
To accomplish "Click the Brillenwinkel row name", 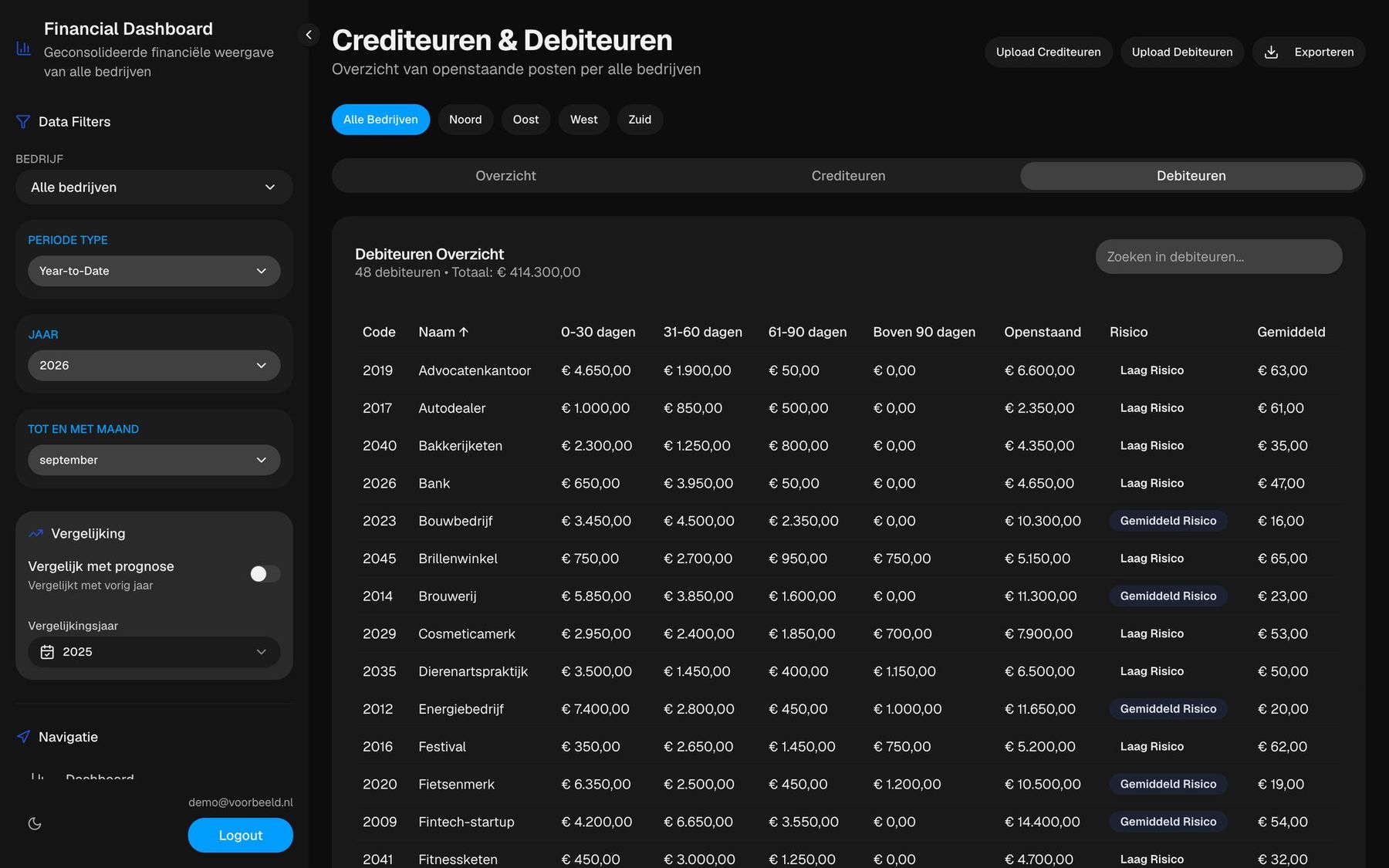I will 458,559.
